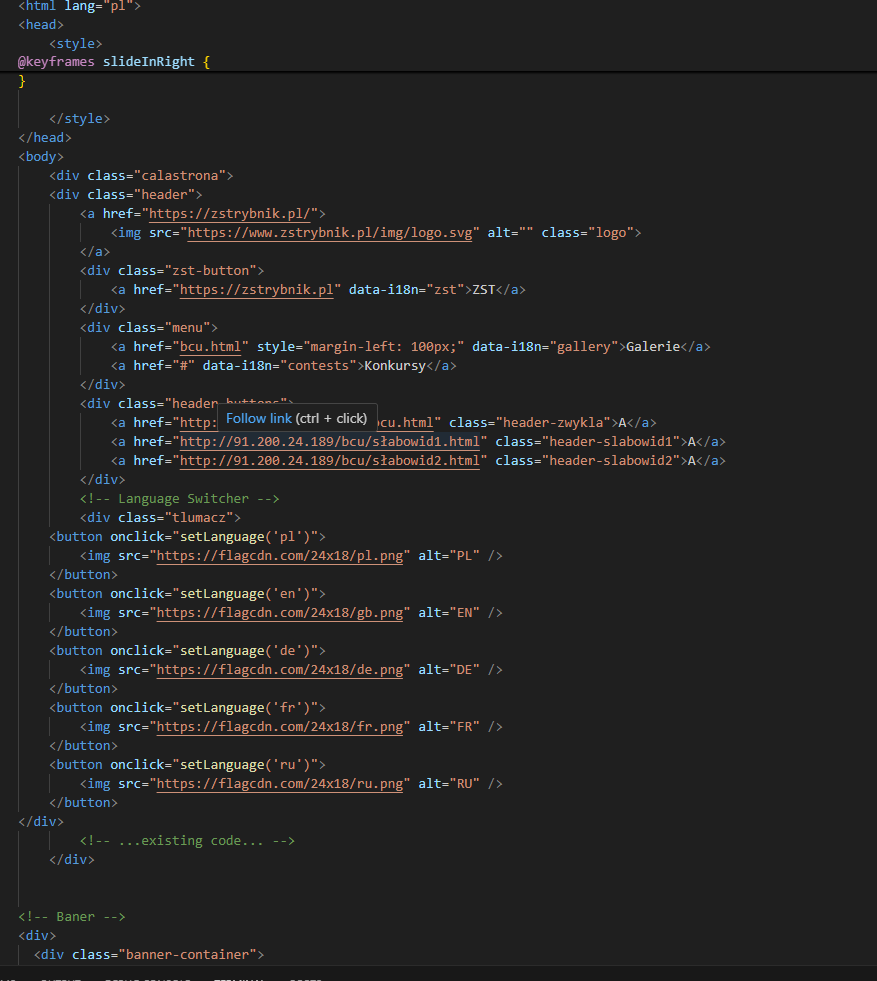Image resolution: width=877 pixels, height=981 pixels.
Task: Click the "Follow link" tooltip text
Action: [x=259, y=418]
